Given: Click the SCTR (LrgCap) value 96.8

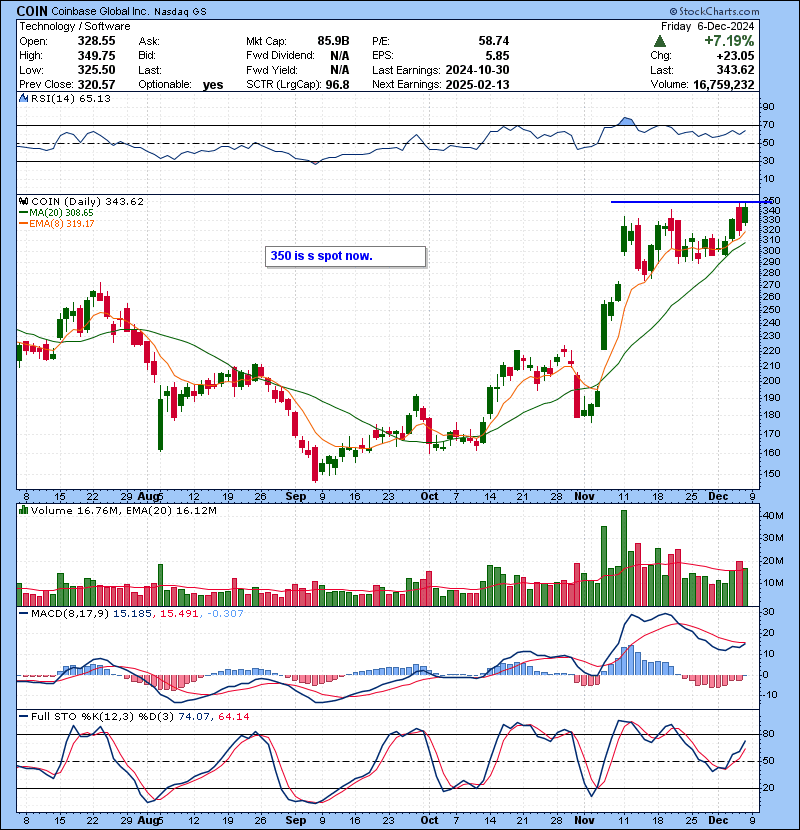Looking at the screenshot, I should coord(337,84).
